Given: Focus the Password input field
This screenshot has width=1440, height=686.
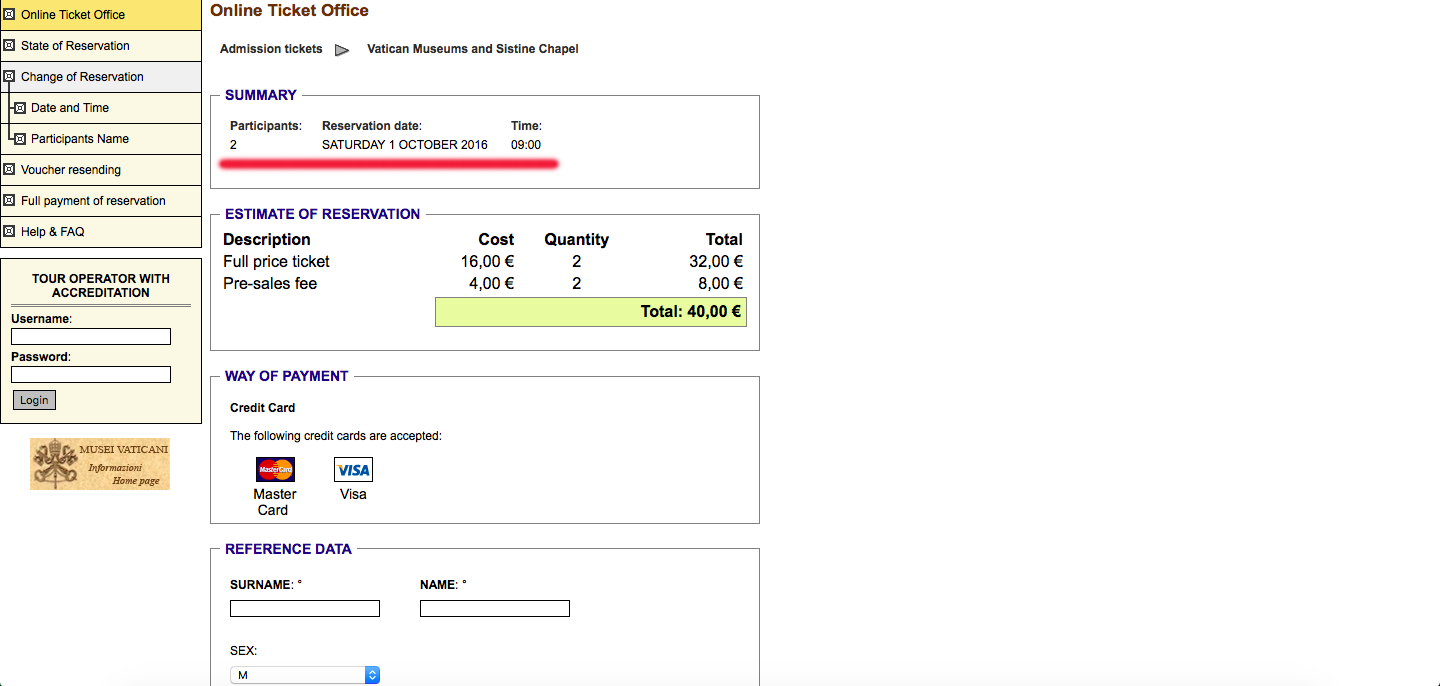Looking at the screenshot, I should click(91, 375).
